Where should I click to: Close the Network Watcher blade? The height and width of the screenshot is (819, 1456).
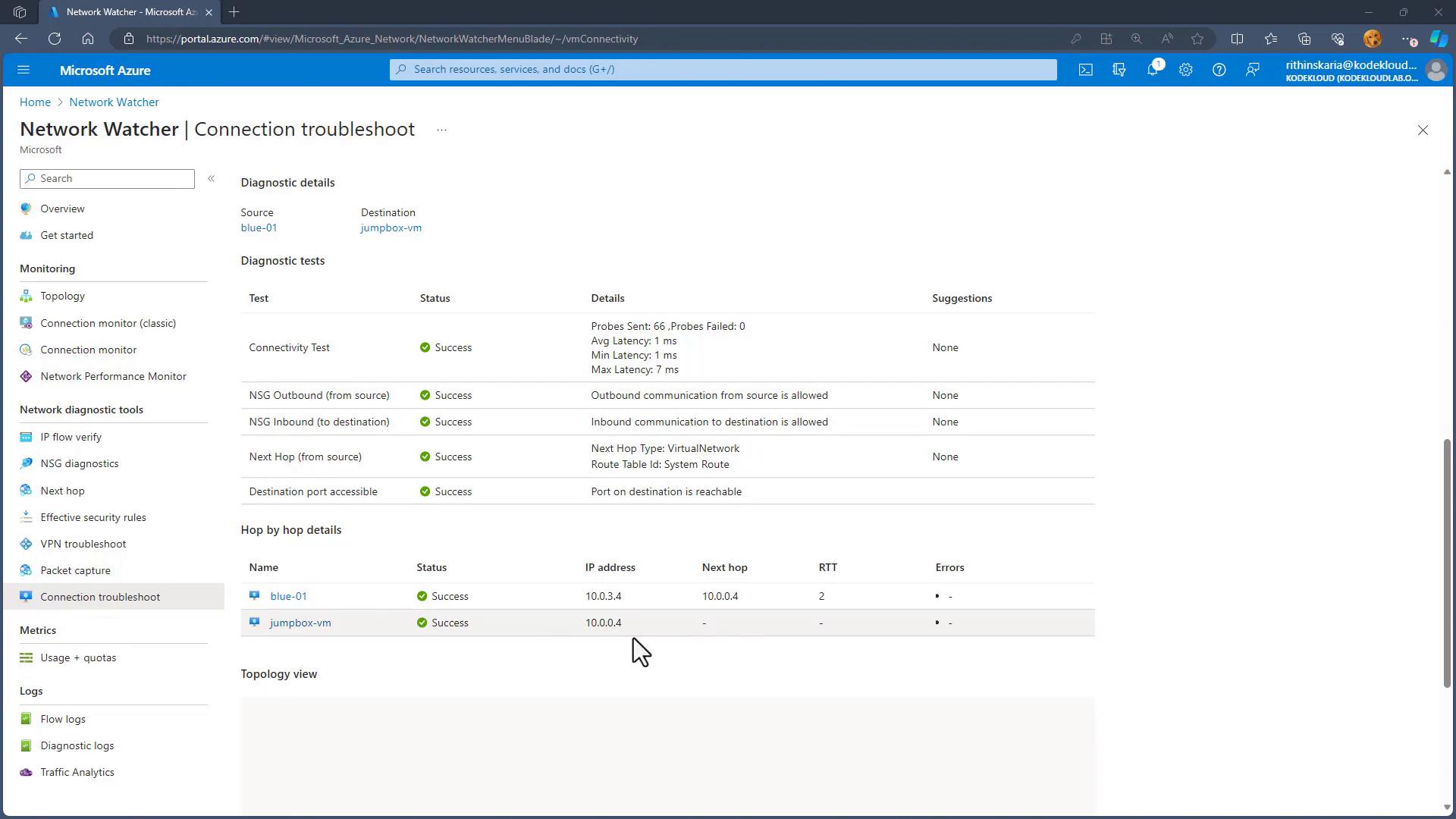pyautogui.click(x=1423, y=130)
